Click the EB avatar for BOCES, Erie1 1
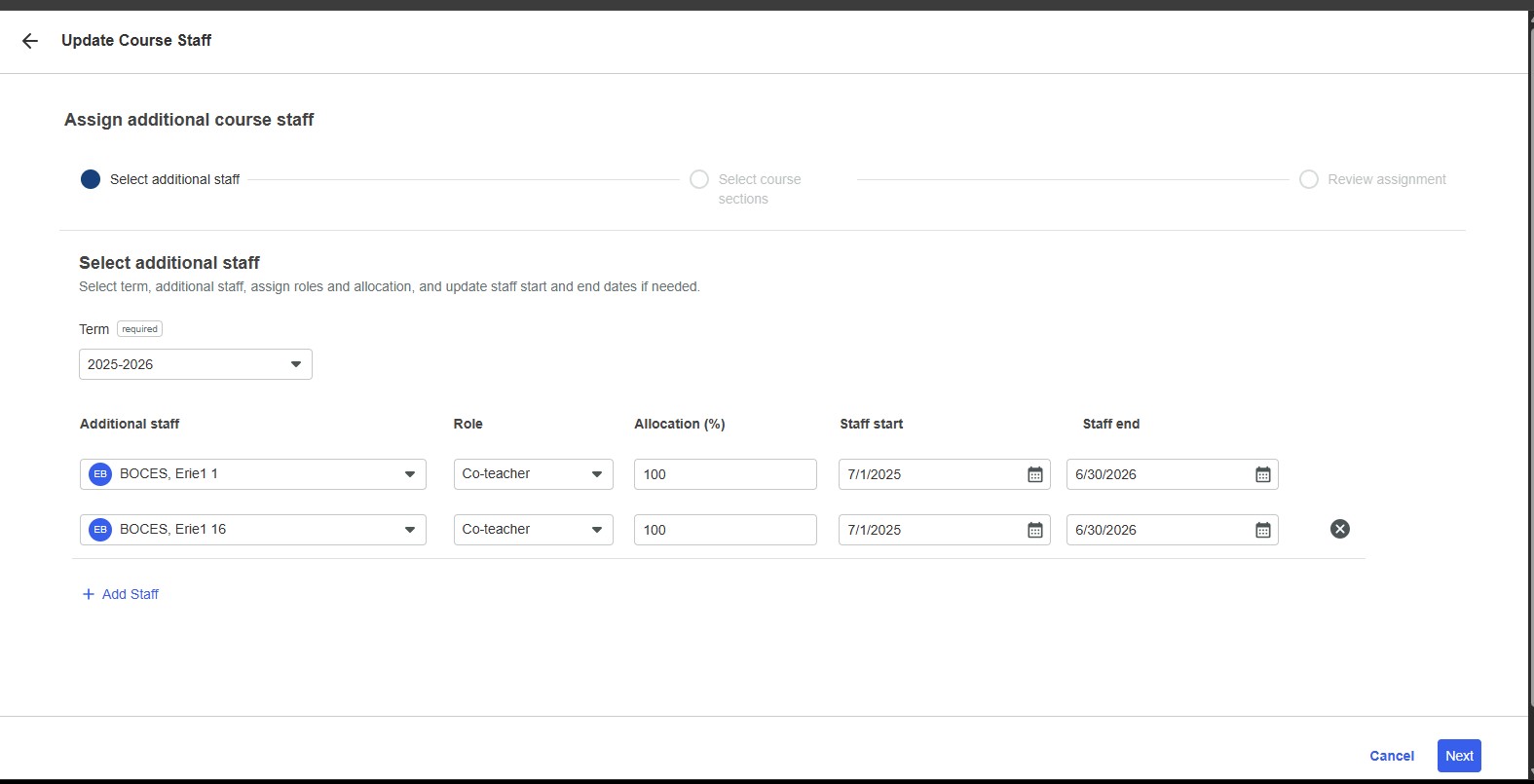The height and width of the screenshot is (784, 1534). coord(100,474)
